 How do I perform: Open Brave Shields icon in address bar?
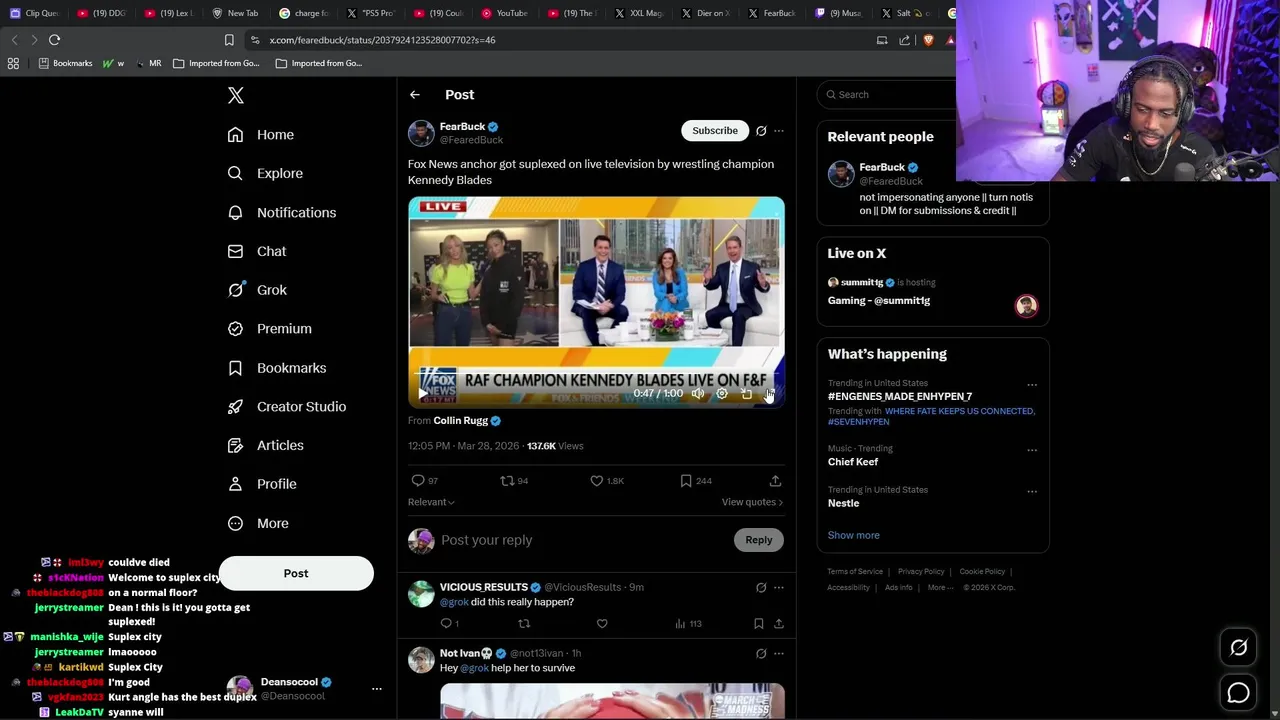tap(928, 40)
